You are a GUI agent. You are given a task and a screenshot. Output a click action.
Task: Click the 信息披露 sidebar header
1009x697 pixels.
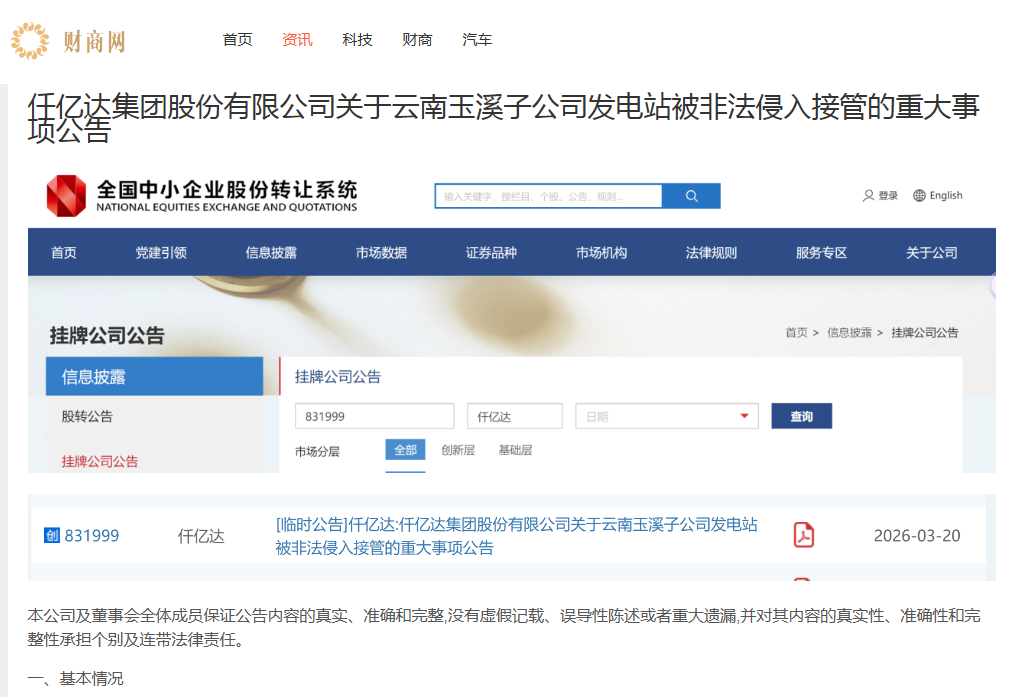coord(154,376)
